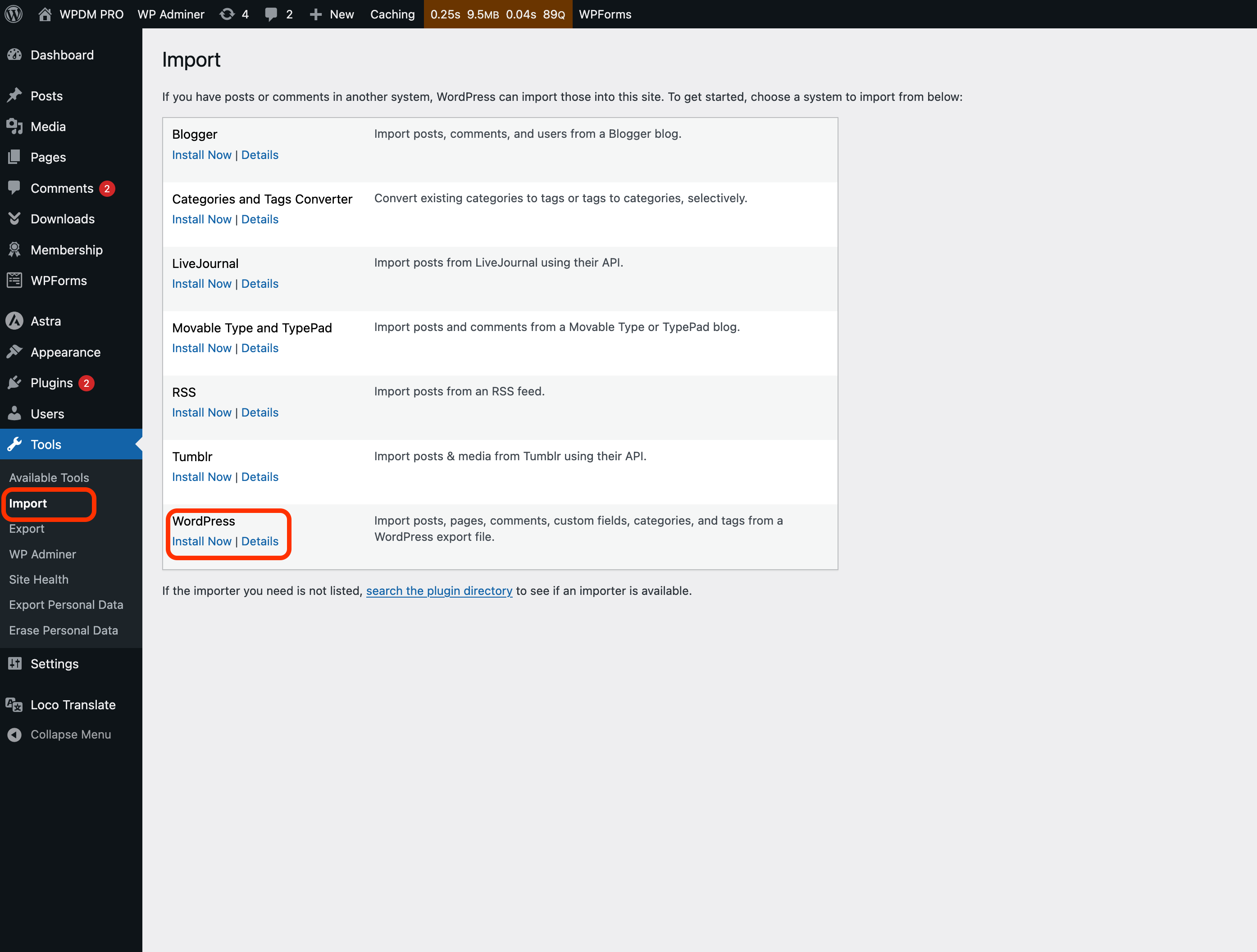Click the Import page heading
This screenshot has height=952, width=1257.
pos(191,59)
